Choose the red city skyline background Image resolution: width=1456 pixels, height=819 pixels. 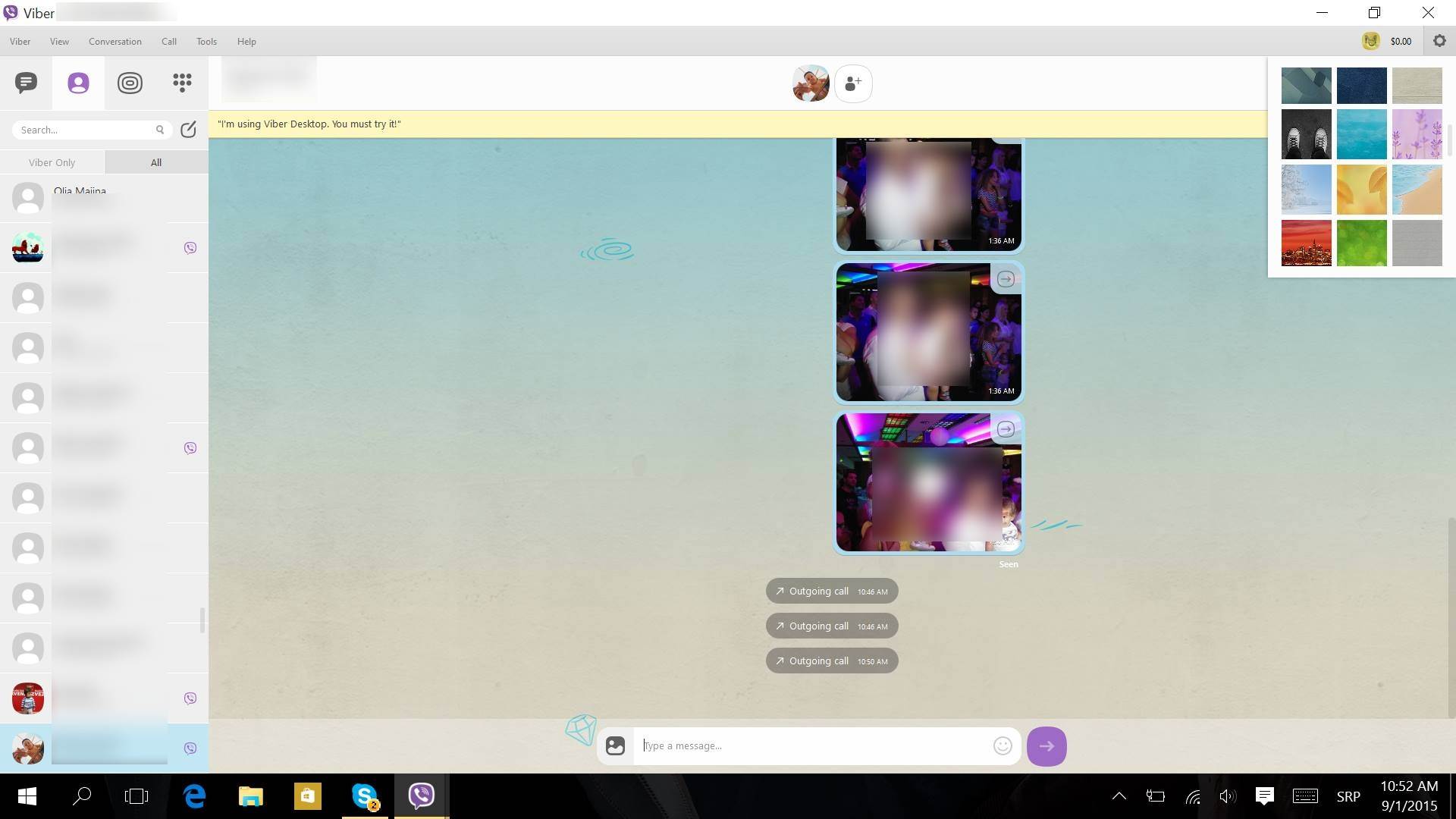(x=1306, y=243)
